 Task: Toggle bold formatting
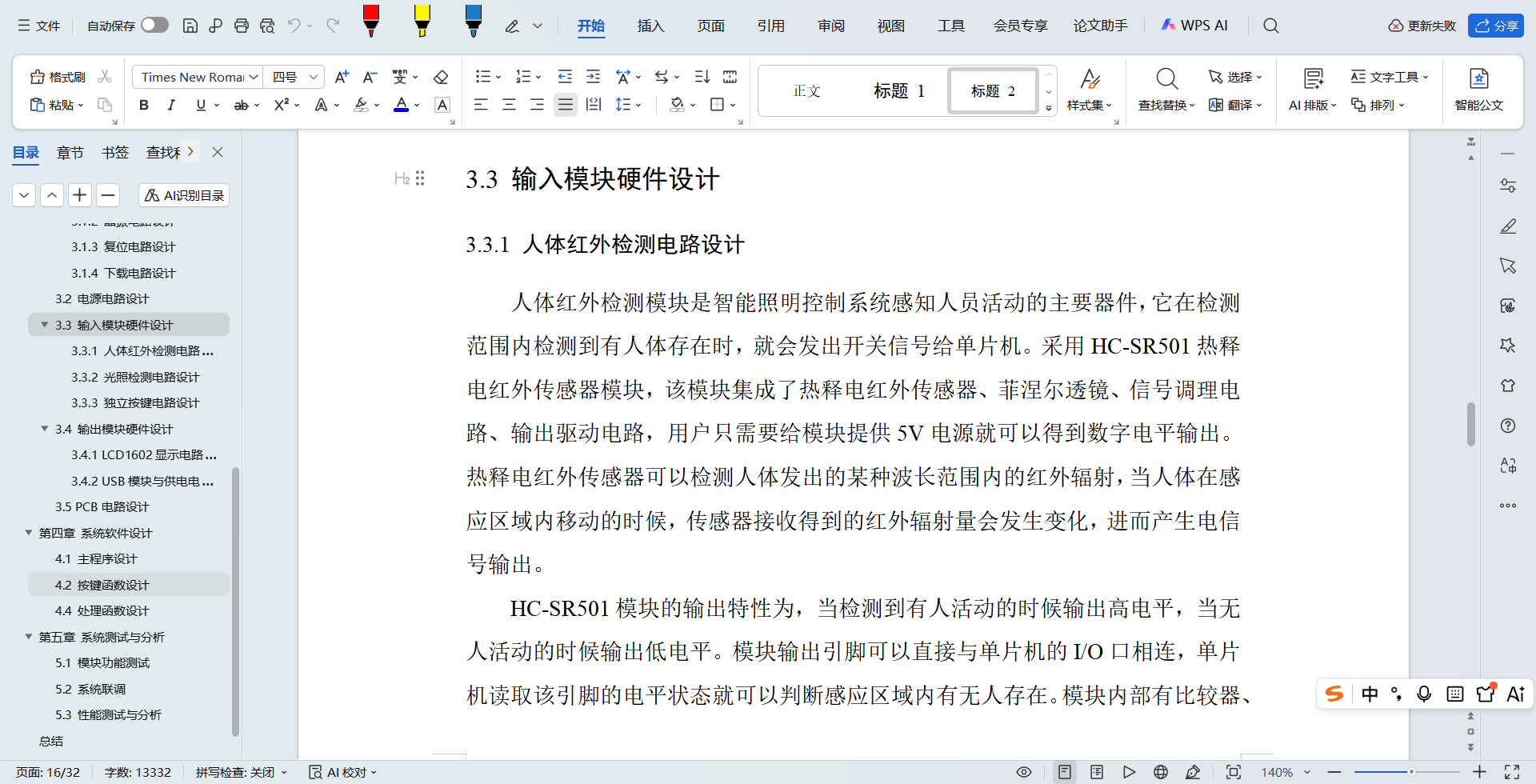point(144,105)
